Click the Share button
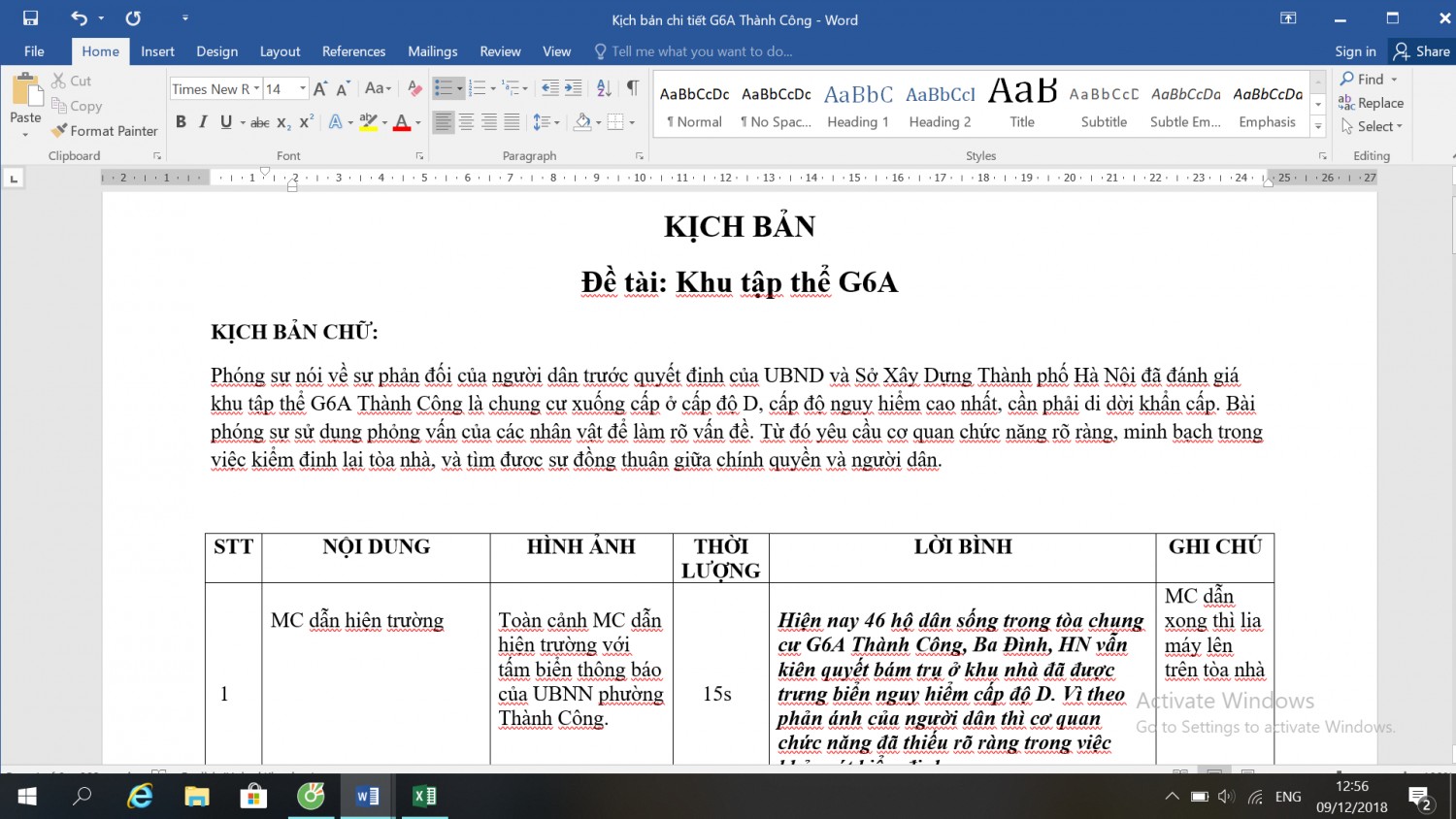The image size is (1456, 819). 1422,51
